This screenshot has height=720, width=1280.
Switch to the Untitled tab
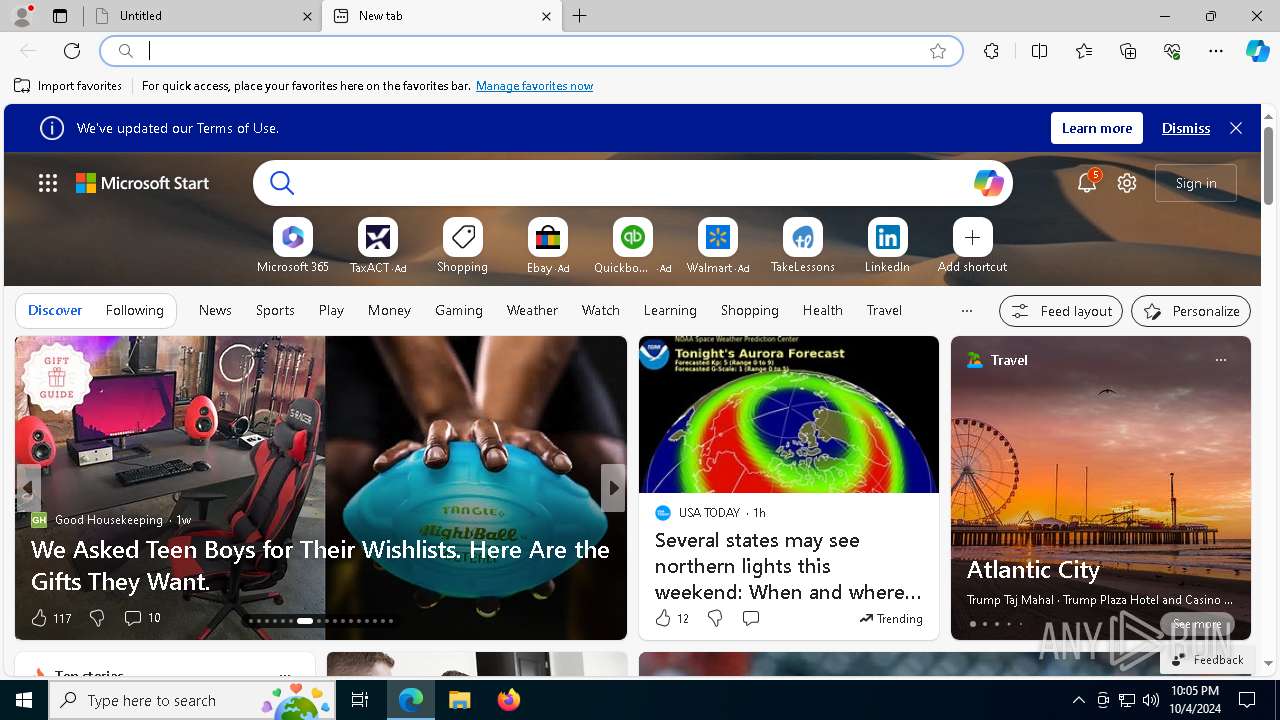(203, 16)
